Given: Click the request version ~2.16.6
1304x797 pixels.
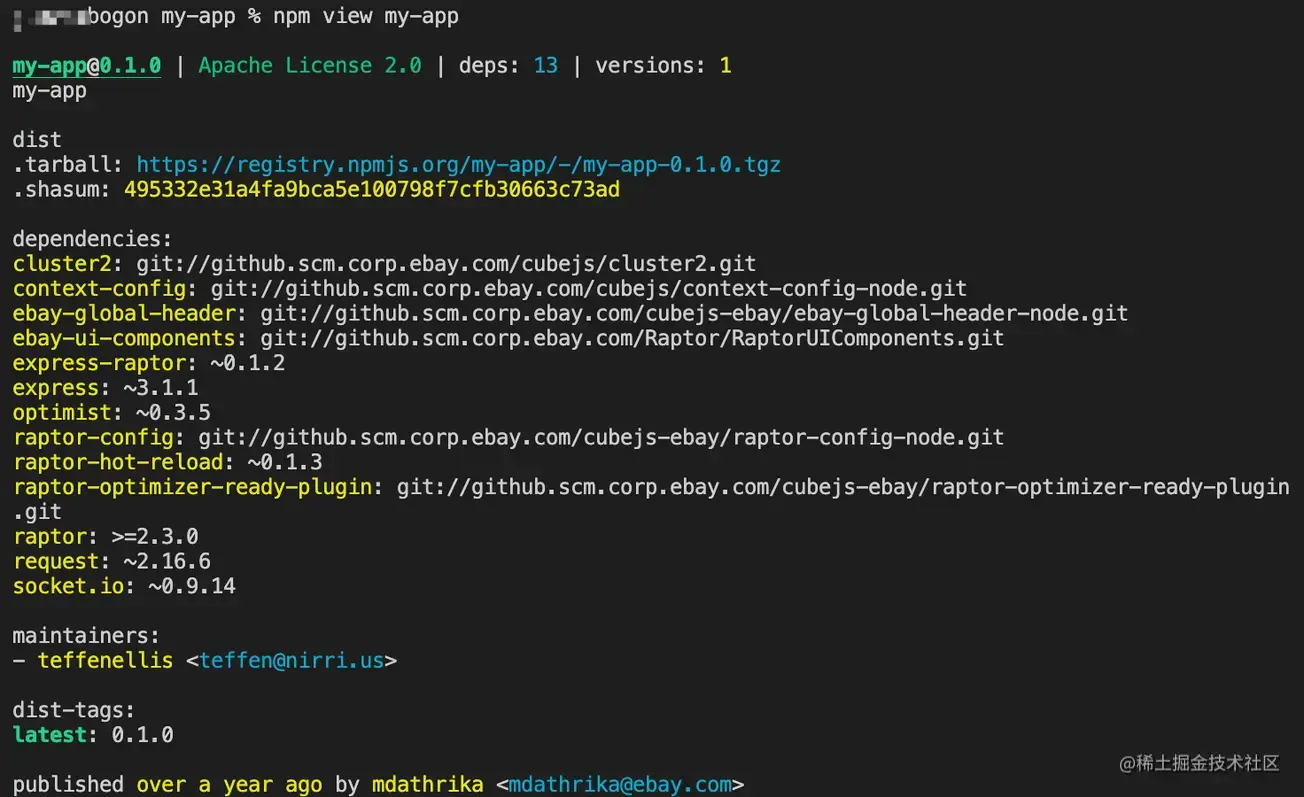Looking at the screenshot, I should [167, 561].
